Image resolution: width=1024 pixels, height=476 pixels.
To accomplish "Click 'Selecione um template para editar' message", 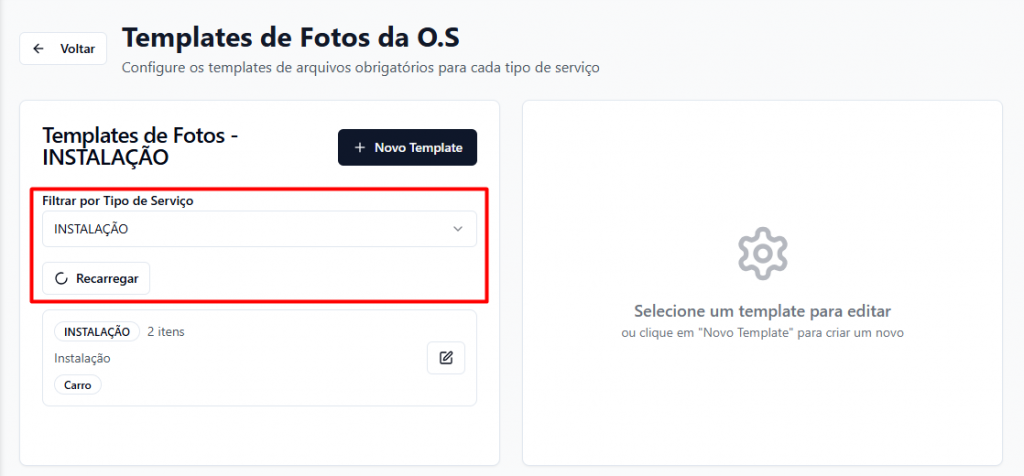I will coord(762,311).
